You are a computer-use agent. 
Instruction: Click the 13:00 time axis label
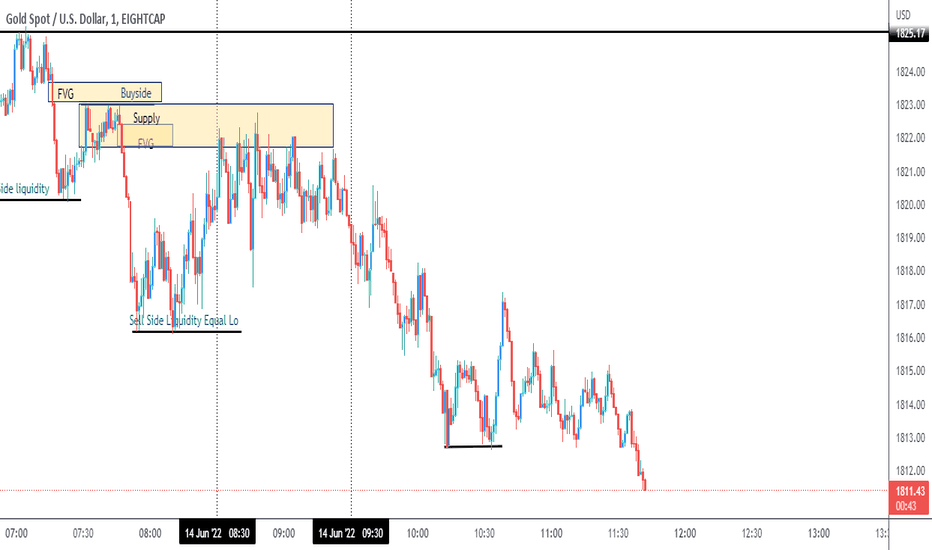tap(818, 533)
